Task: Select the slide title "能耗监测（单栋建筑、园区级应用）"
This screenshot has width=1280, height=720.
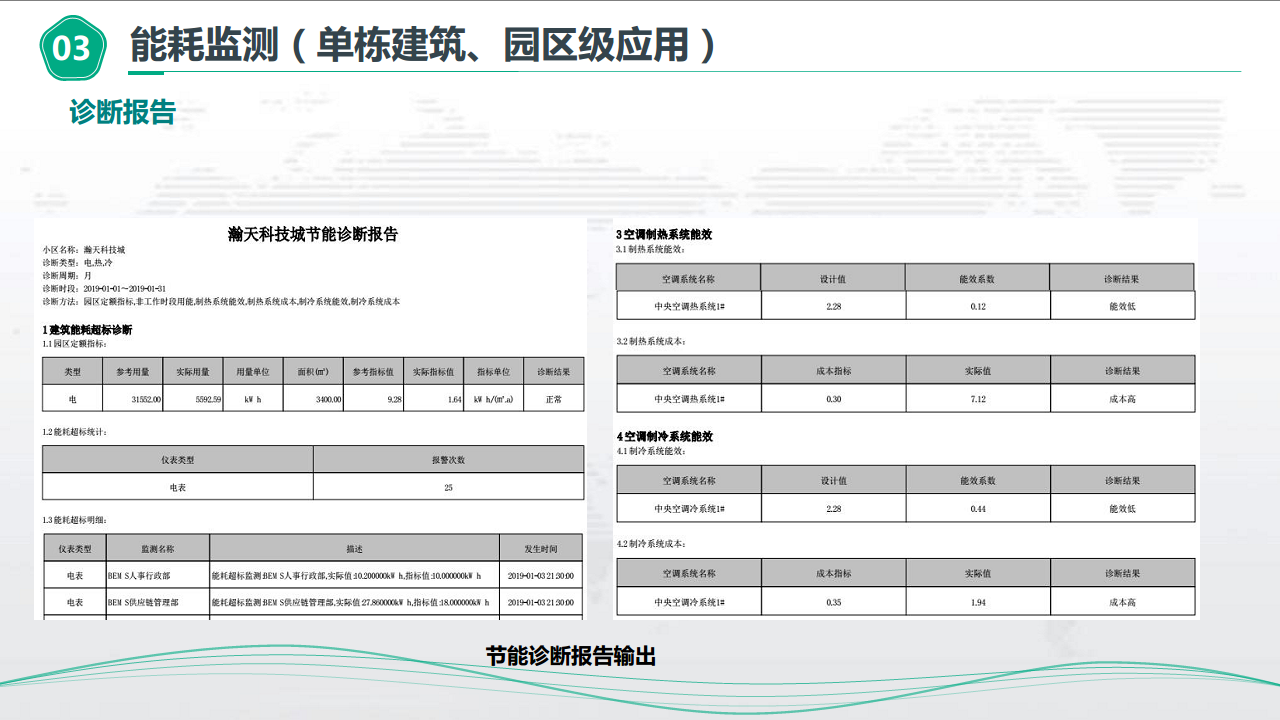Action: click(424, 45)
